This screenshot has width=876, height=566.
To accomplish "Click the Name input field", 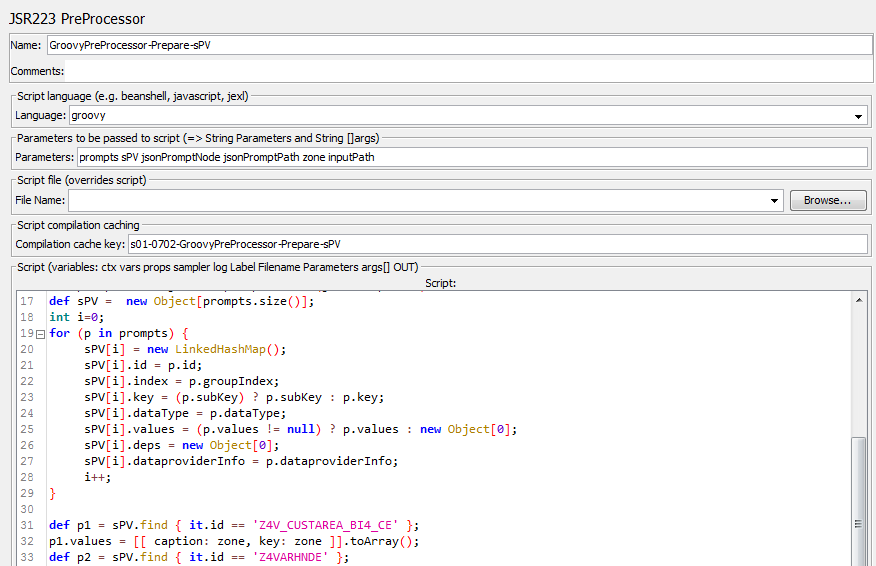I will [459, 45].
